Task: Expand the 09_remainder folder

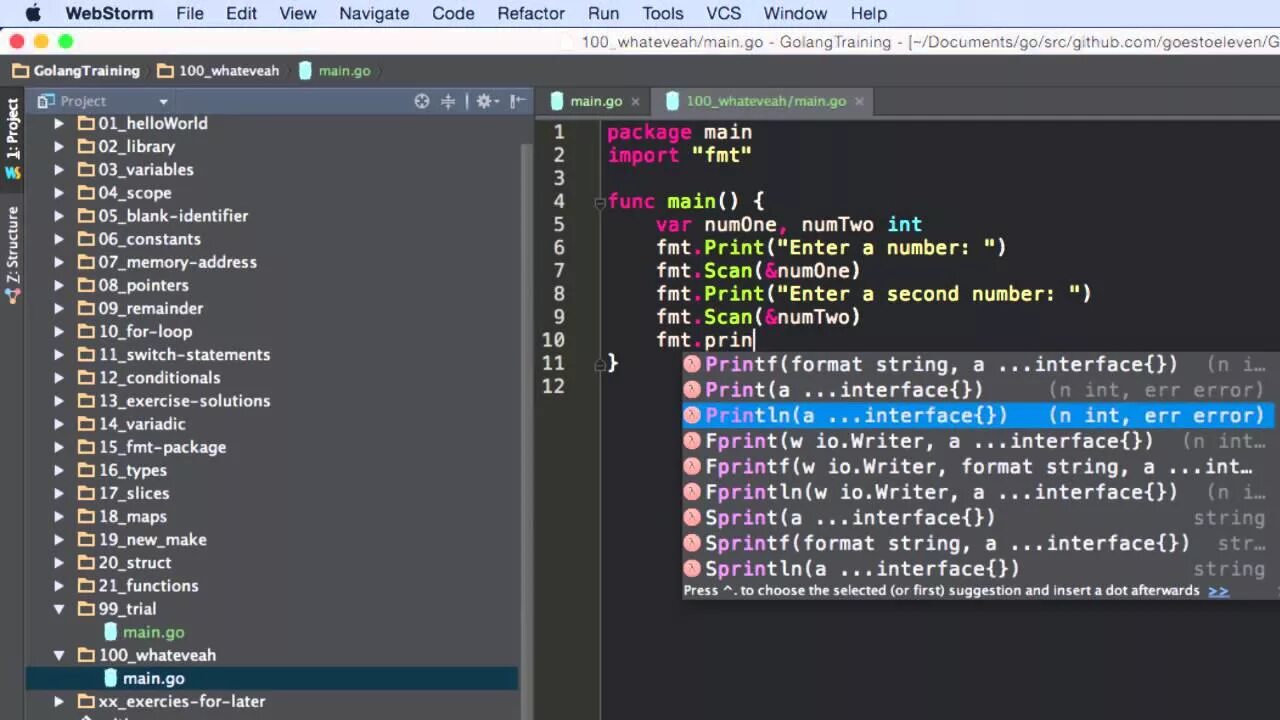Action: [x=59, y=308]
